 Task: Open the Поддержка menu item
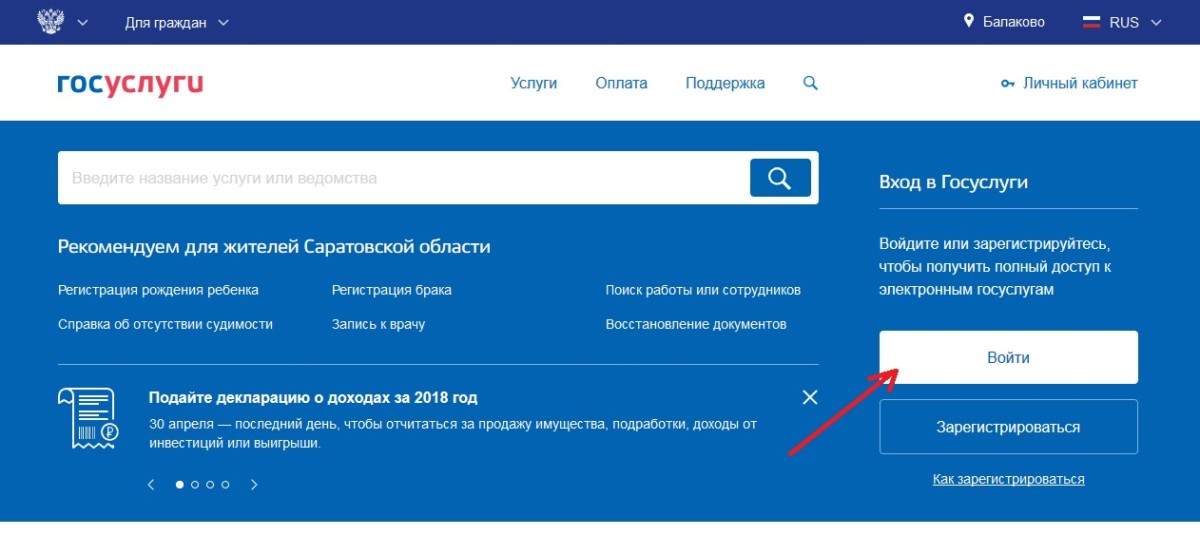(x=725, y=84)
